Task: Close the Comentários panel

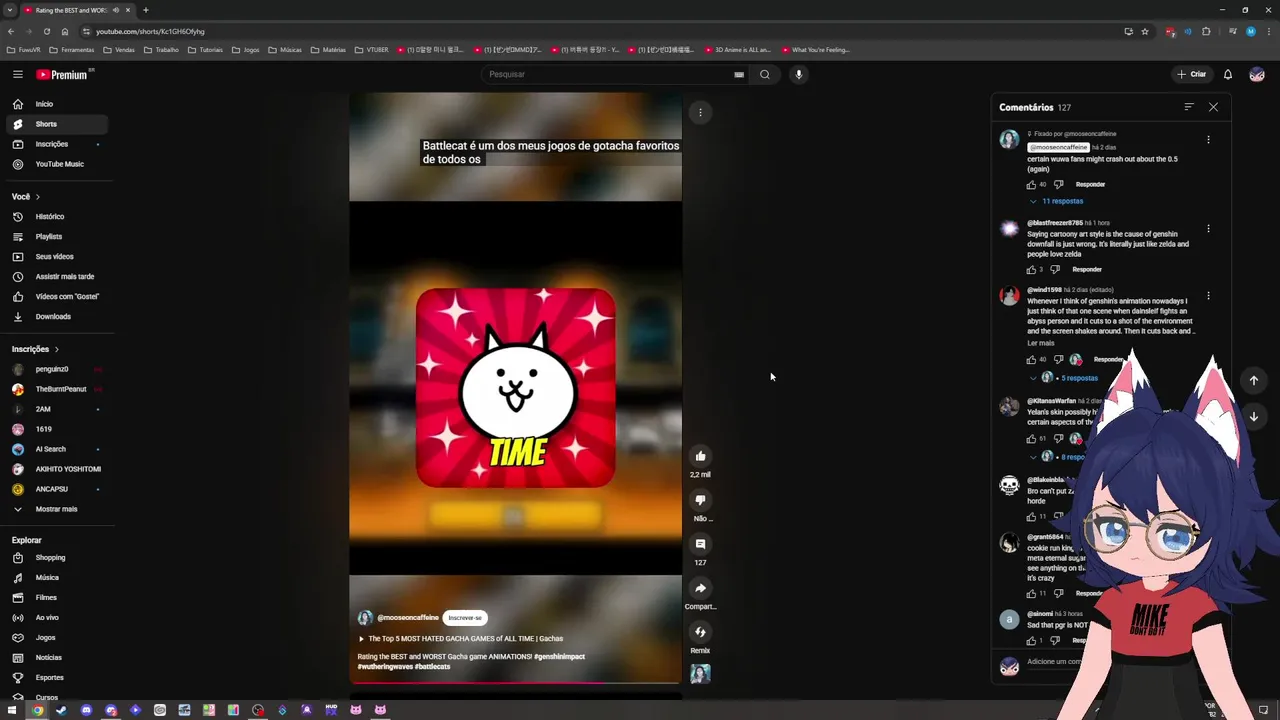Action: [1213, 107]
